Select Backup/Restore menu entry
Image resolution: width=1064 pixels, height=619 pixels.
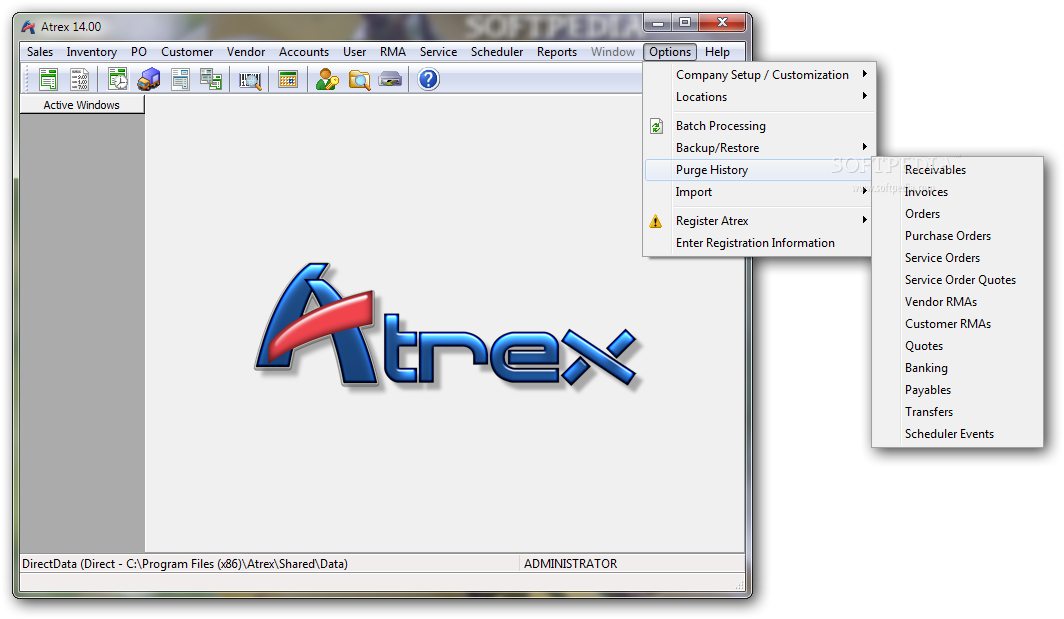click(x=758, y=148)
